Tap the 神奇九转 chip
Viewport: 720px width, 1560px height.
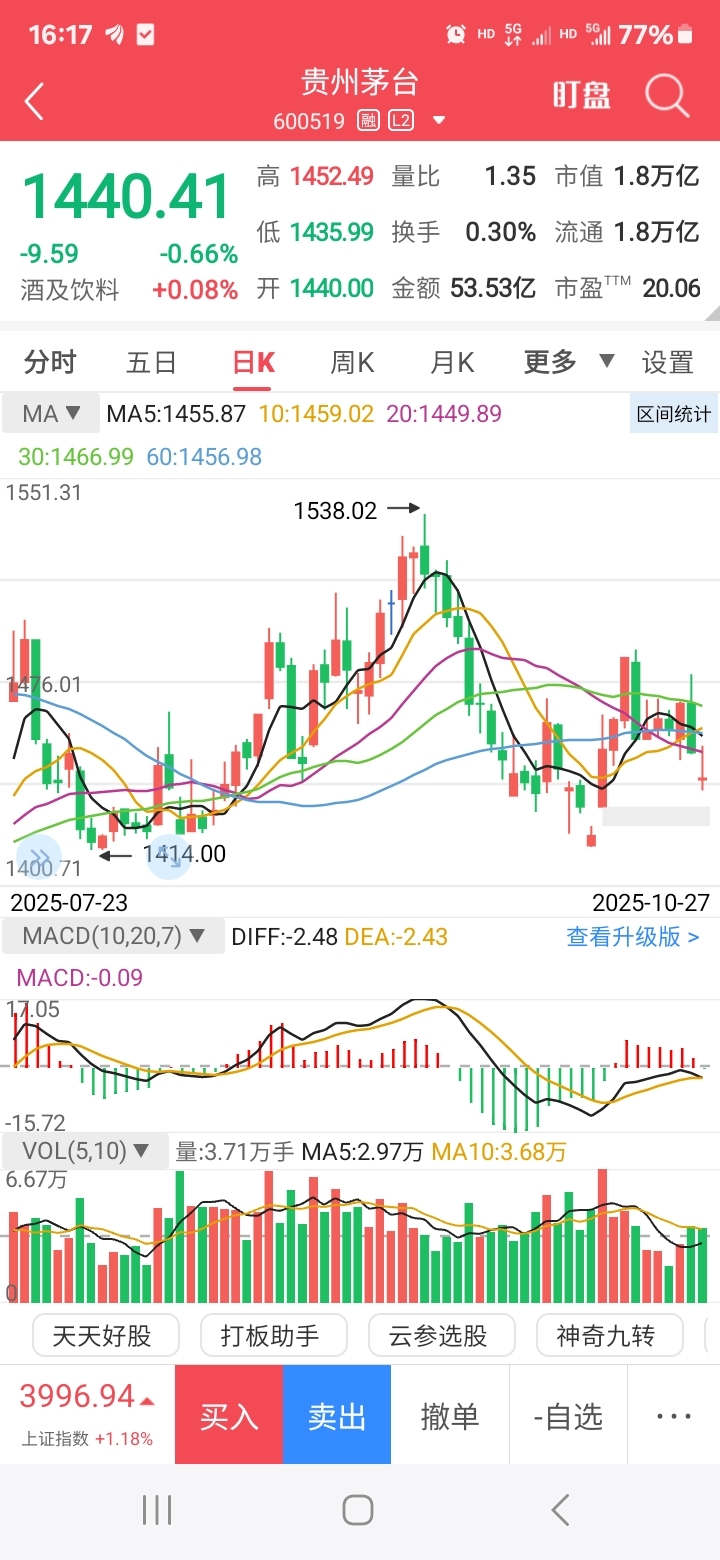pyautogui.click(x=610, y=1335)
